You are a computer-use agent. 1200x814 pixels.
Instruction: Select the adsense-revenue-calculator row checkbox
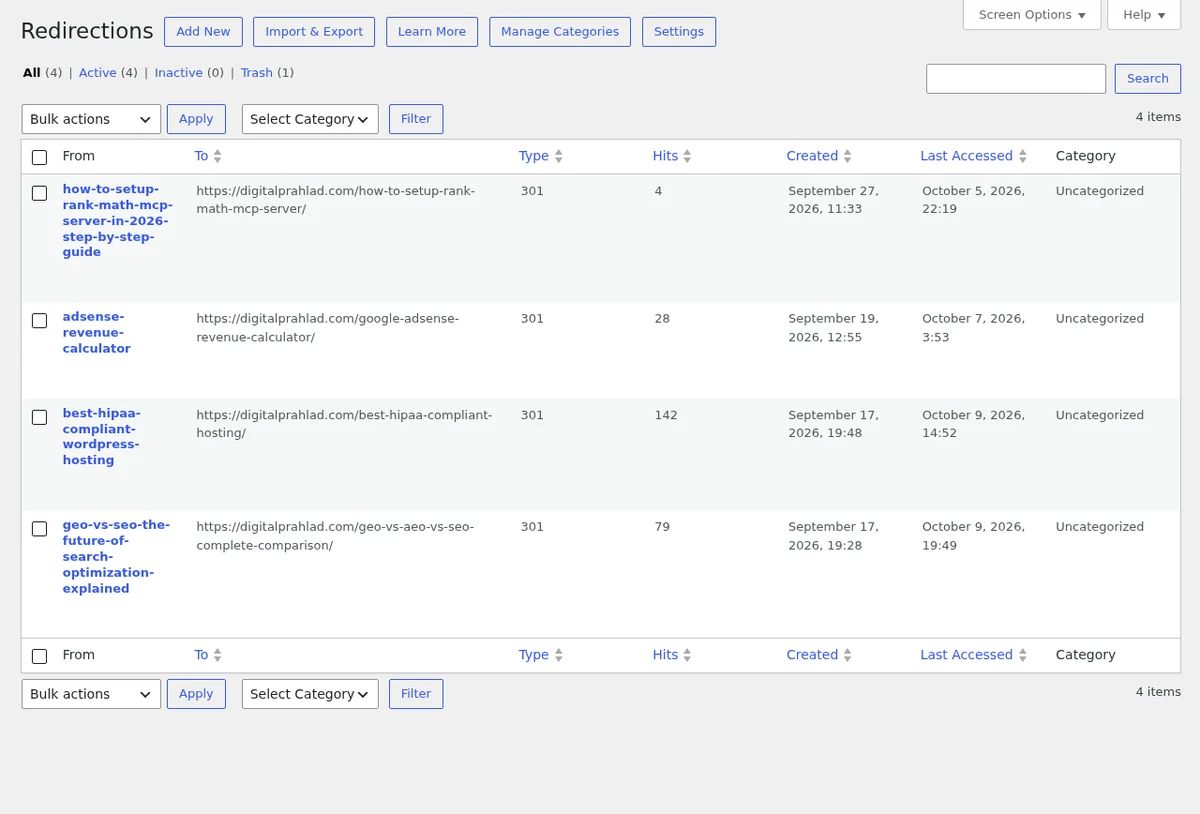coord(40,321)
